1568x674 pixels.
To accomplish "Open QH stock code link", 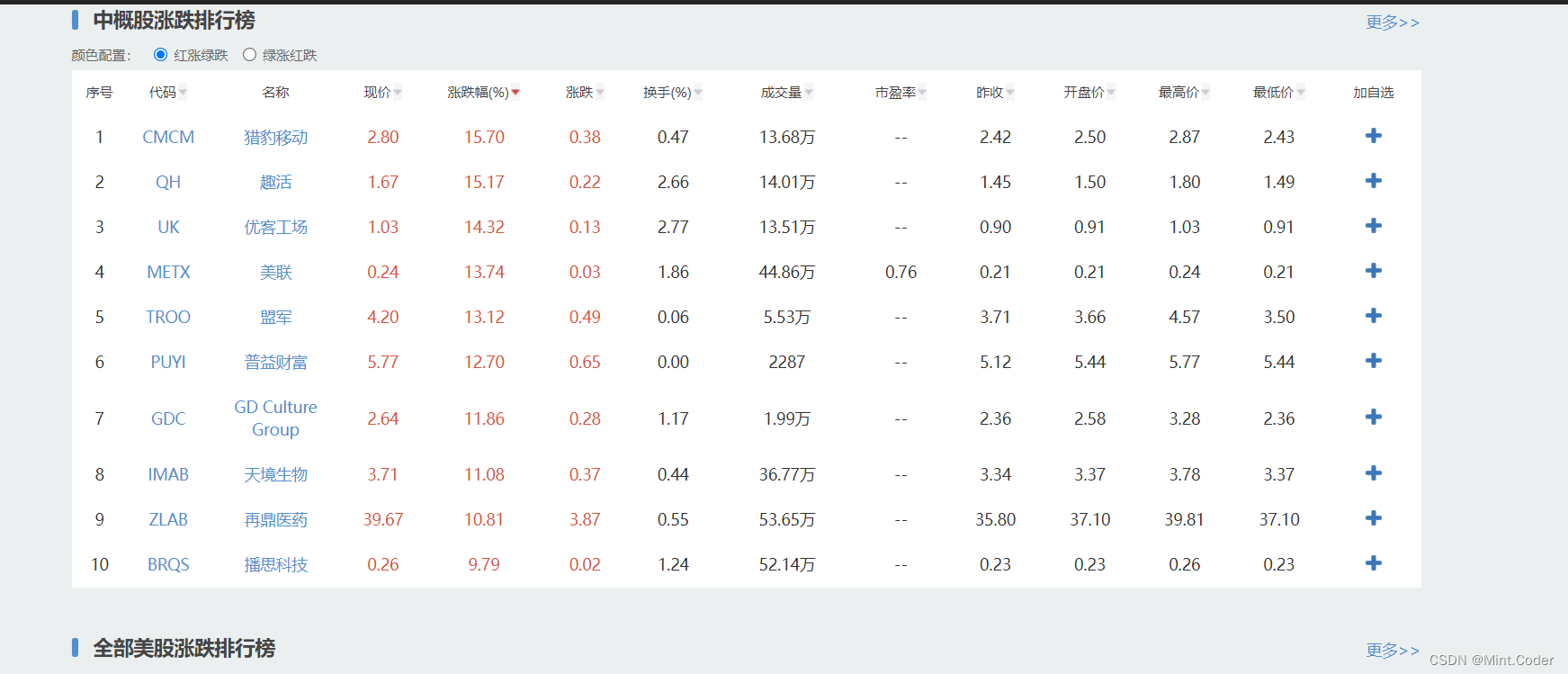I will tap(168, 182).
